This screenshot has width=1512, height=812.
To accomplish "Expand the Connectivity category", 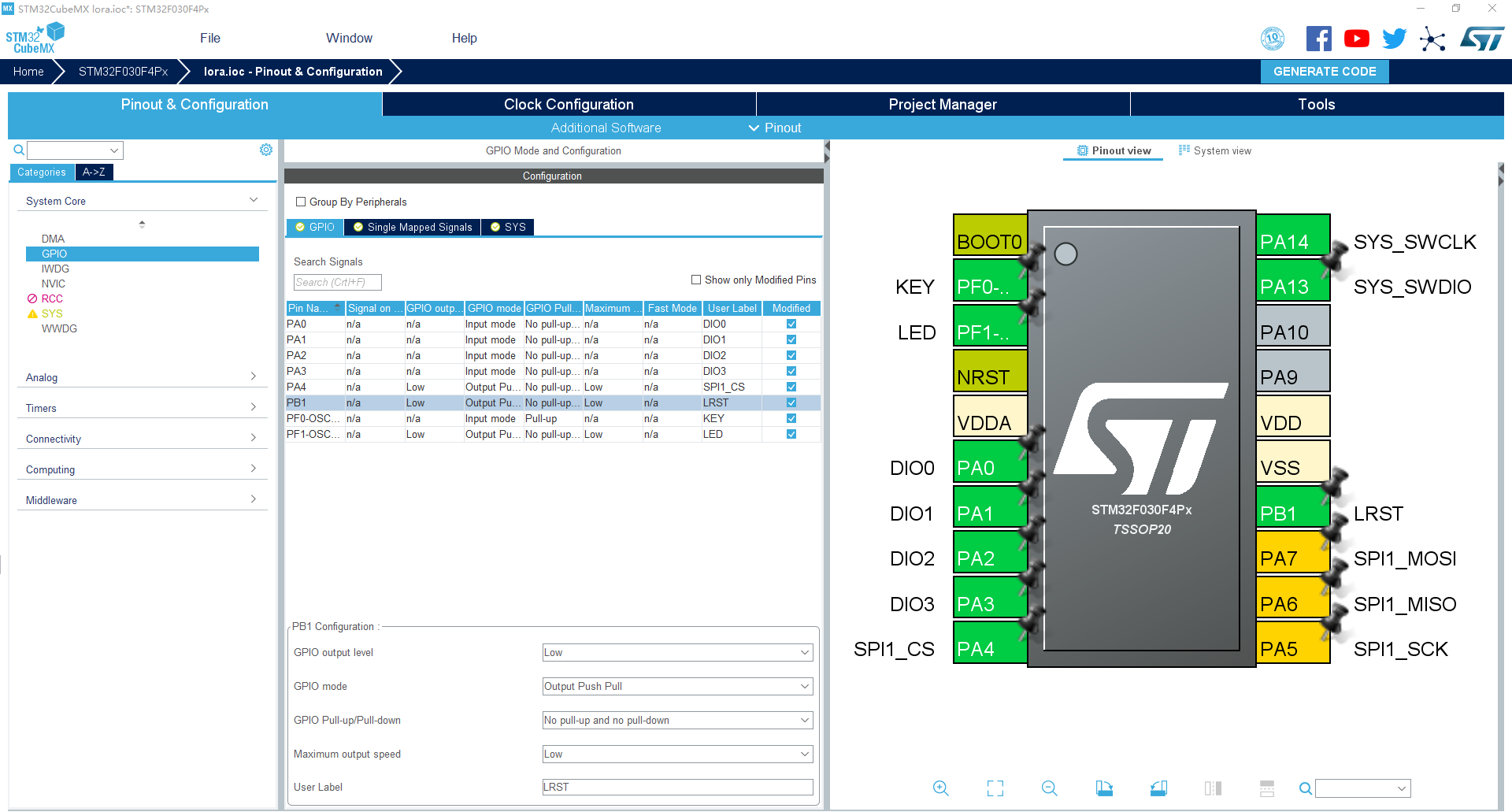I will (x=142, y=439).
